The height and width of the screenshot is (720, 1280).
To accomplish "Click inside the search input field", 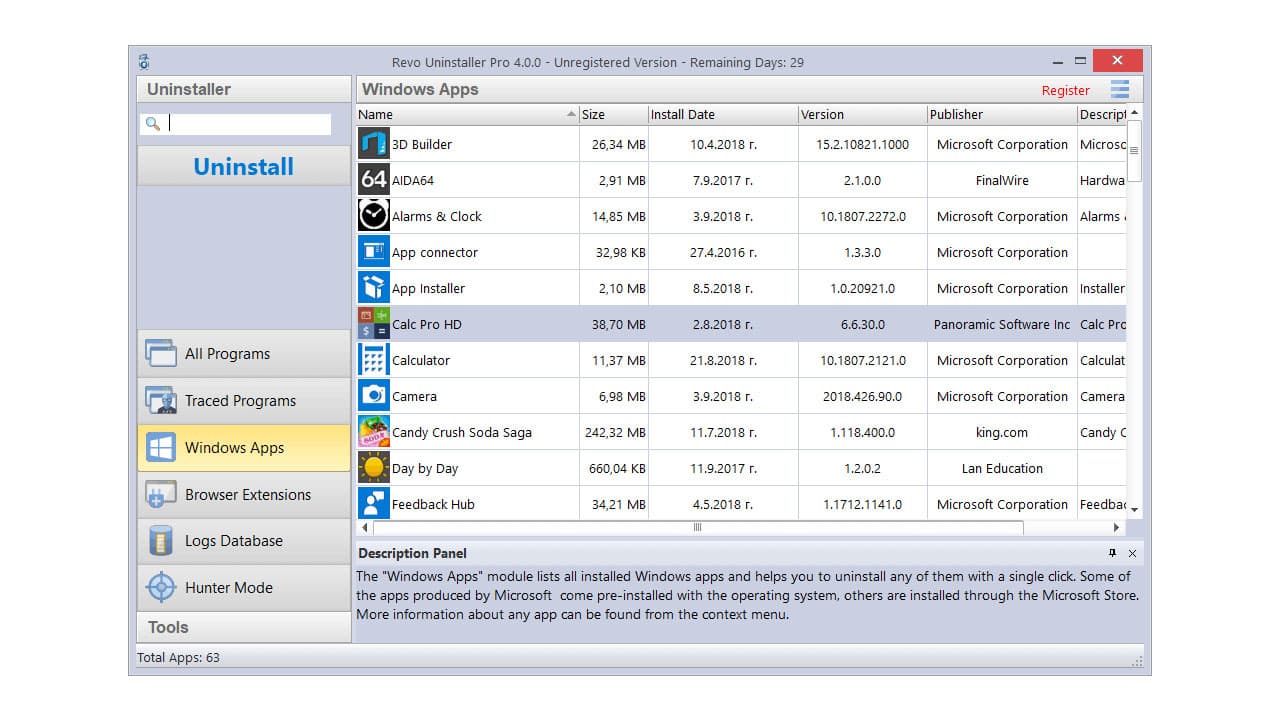I will 245,123.
